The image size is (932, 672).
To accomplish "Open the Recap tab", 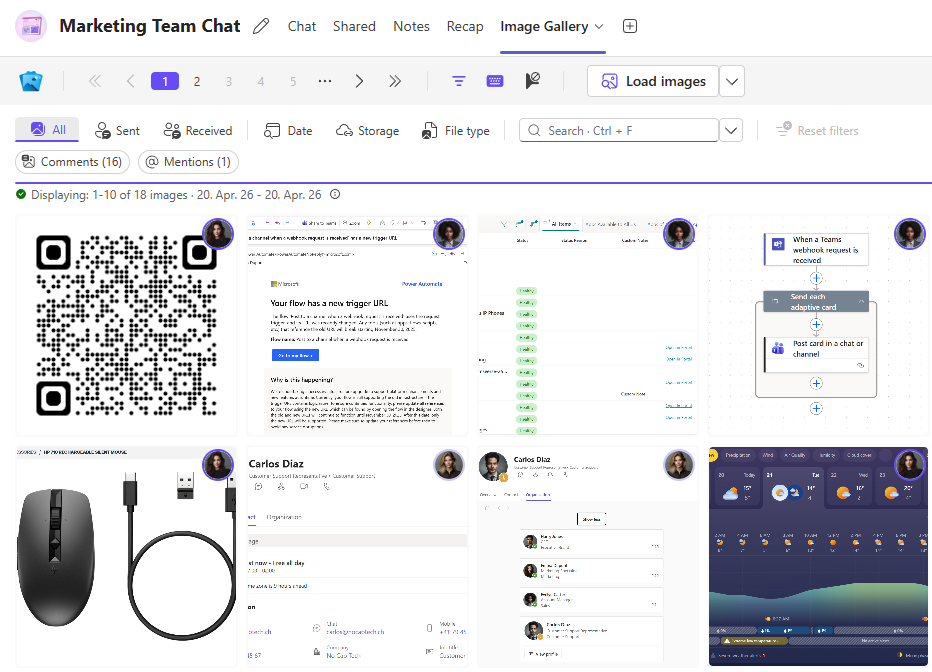I will coord(465,26).
